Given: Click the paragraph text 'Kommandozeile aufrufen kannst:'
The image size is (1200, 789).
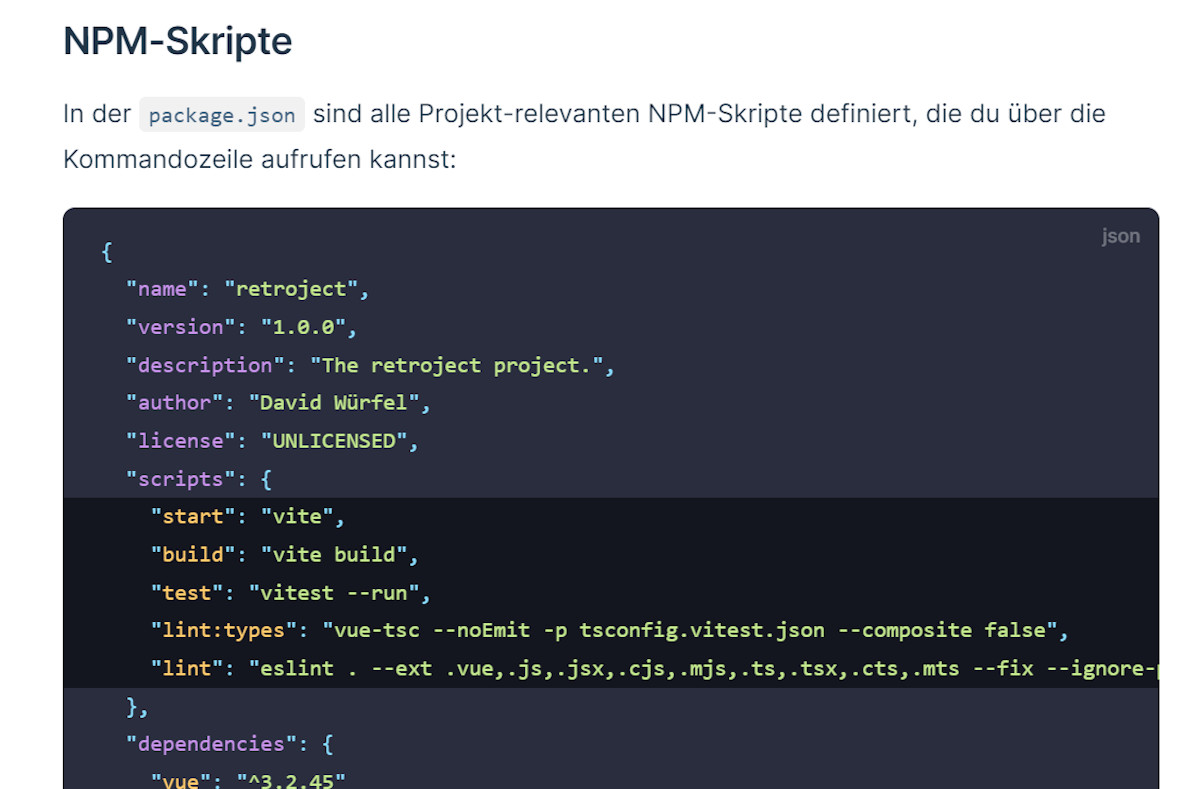Looking at the screenshot, I should (x=260, y=159).
